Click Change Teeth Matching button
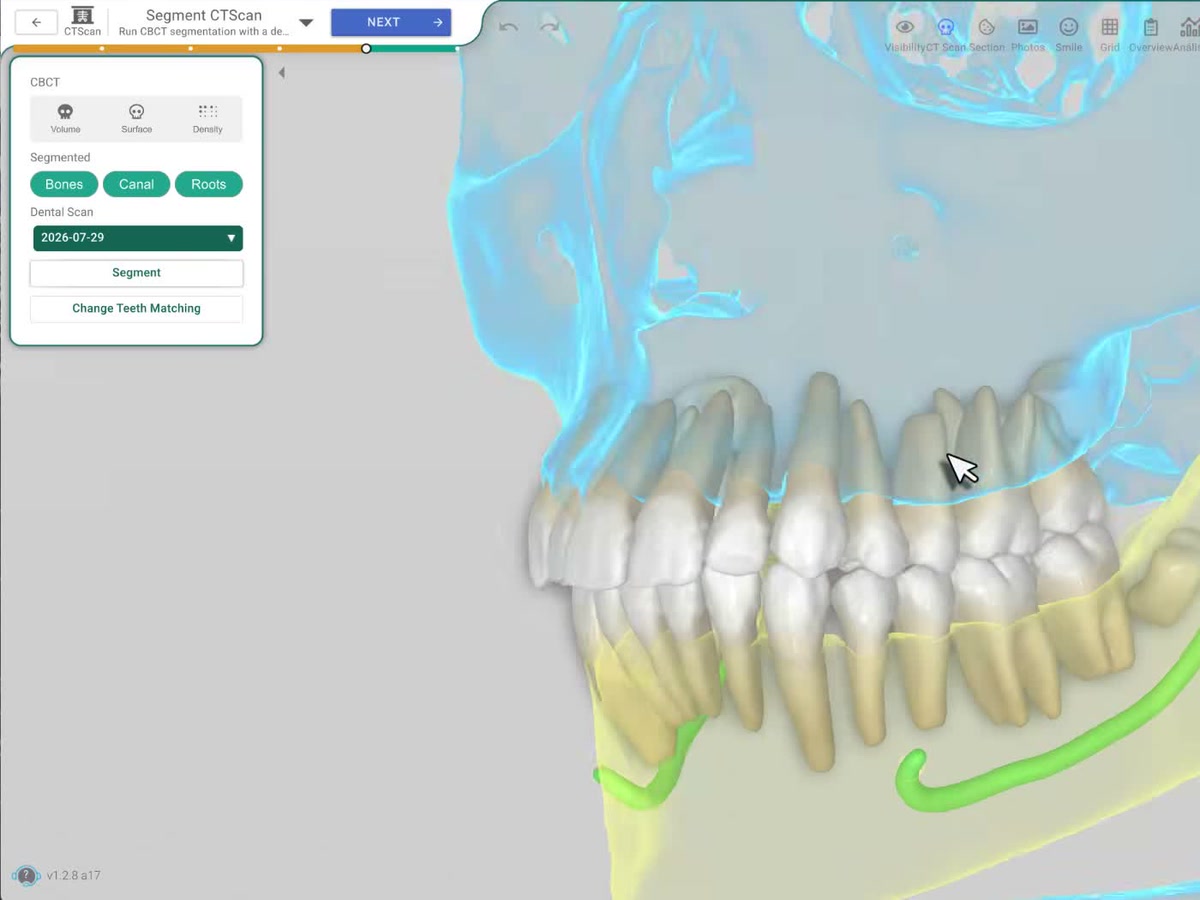Image resolution: width=1200 pixels, height=900 pixels. pyautogui.click(x=136, y=309)
